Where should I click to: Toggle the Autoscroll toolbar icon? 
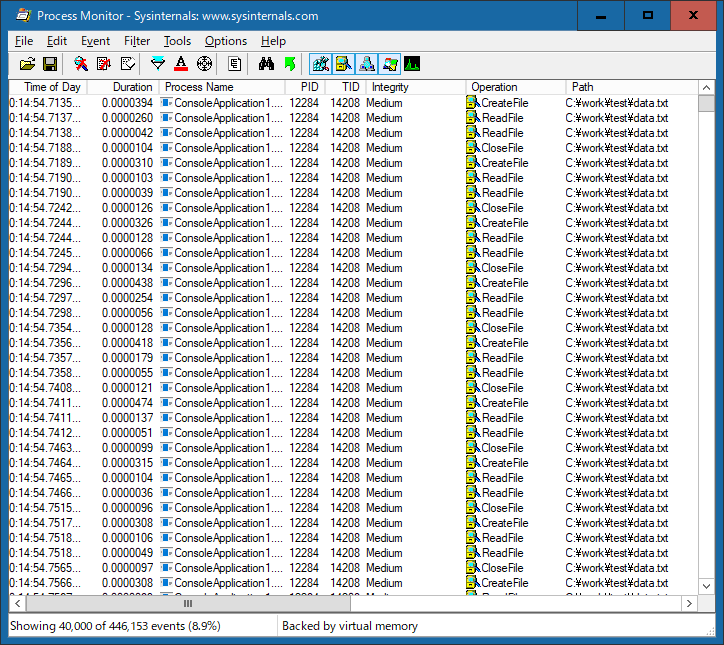coord(104,64)
